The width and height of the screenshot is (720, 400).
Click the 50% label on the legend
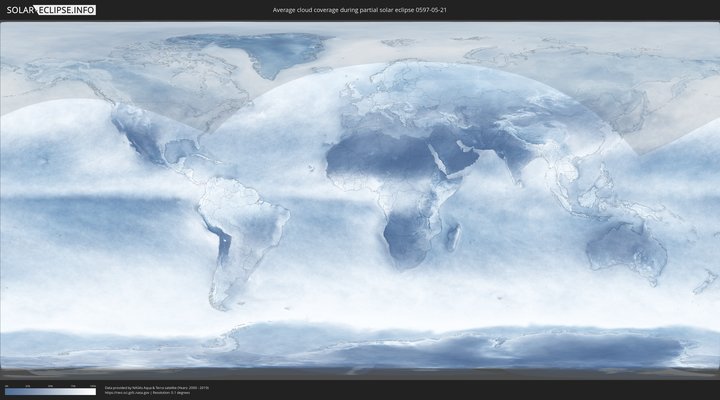(x=50, y=386)
